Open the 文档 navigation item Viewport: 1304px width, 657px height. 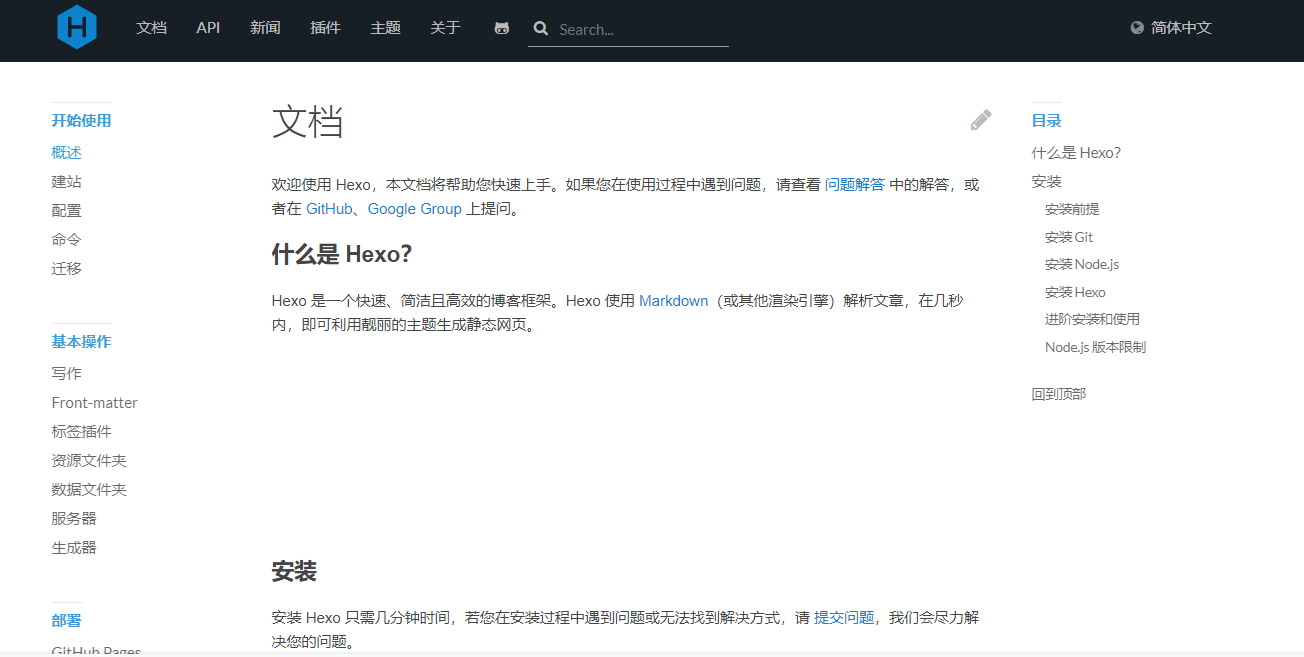pyautogui.click(x=151, y=28)
